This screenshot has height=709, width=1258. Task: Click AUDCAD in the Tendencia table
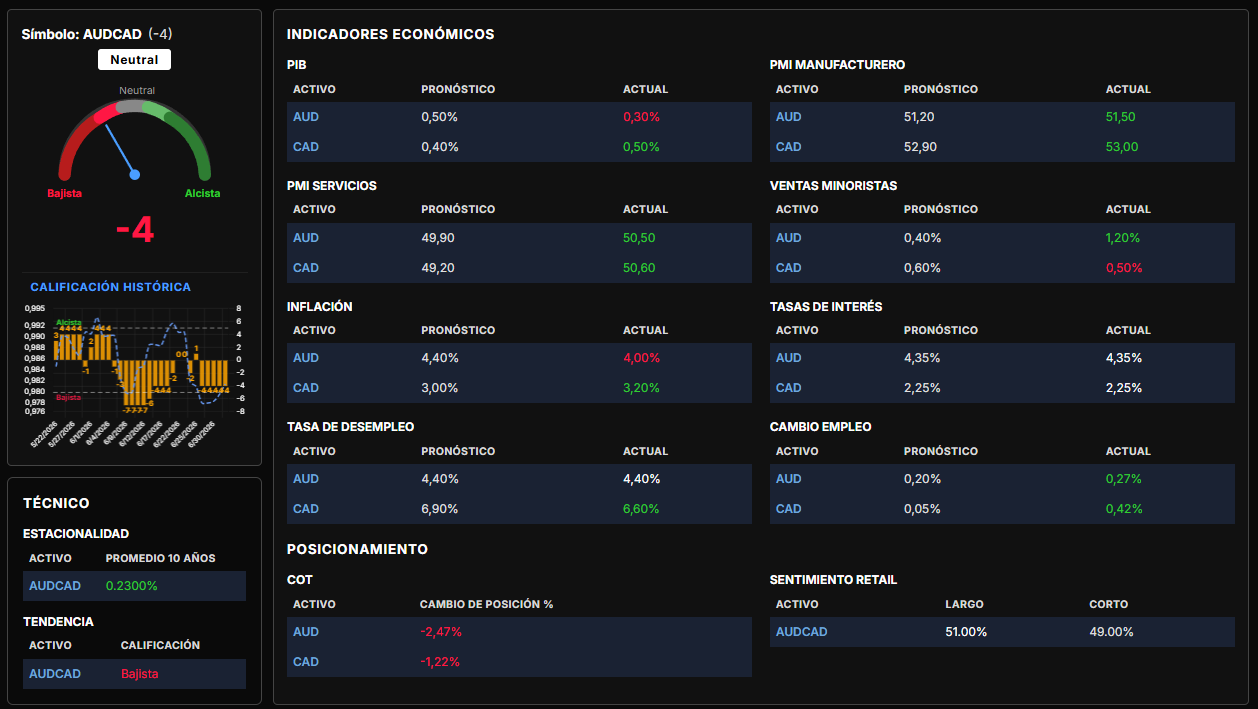pyautogui.click(x=55, y=674)
